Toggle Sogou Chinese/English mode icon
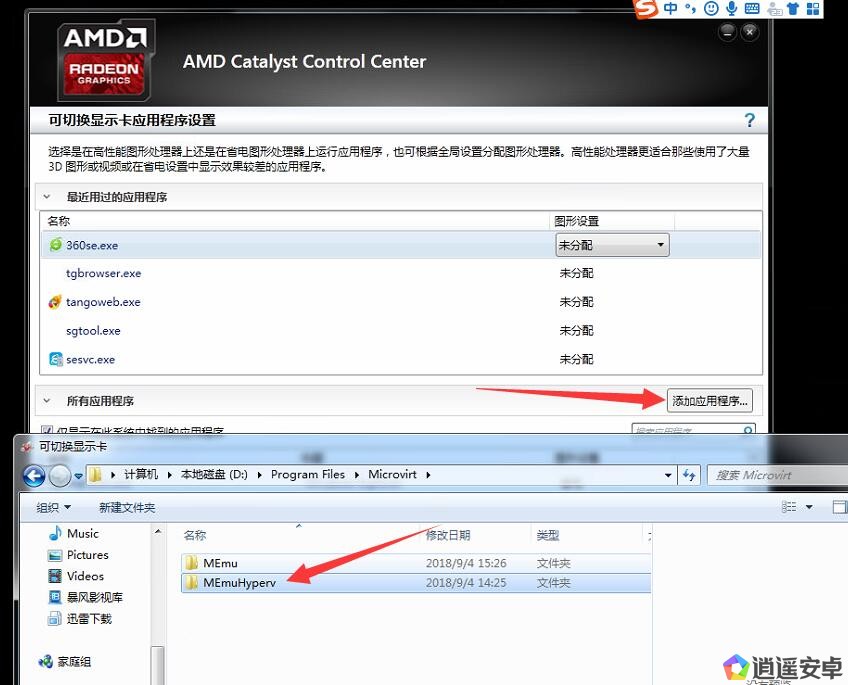The height and width of the screenshot is (685, 848). click(670, 9)
